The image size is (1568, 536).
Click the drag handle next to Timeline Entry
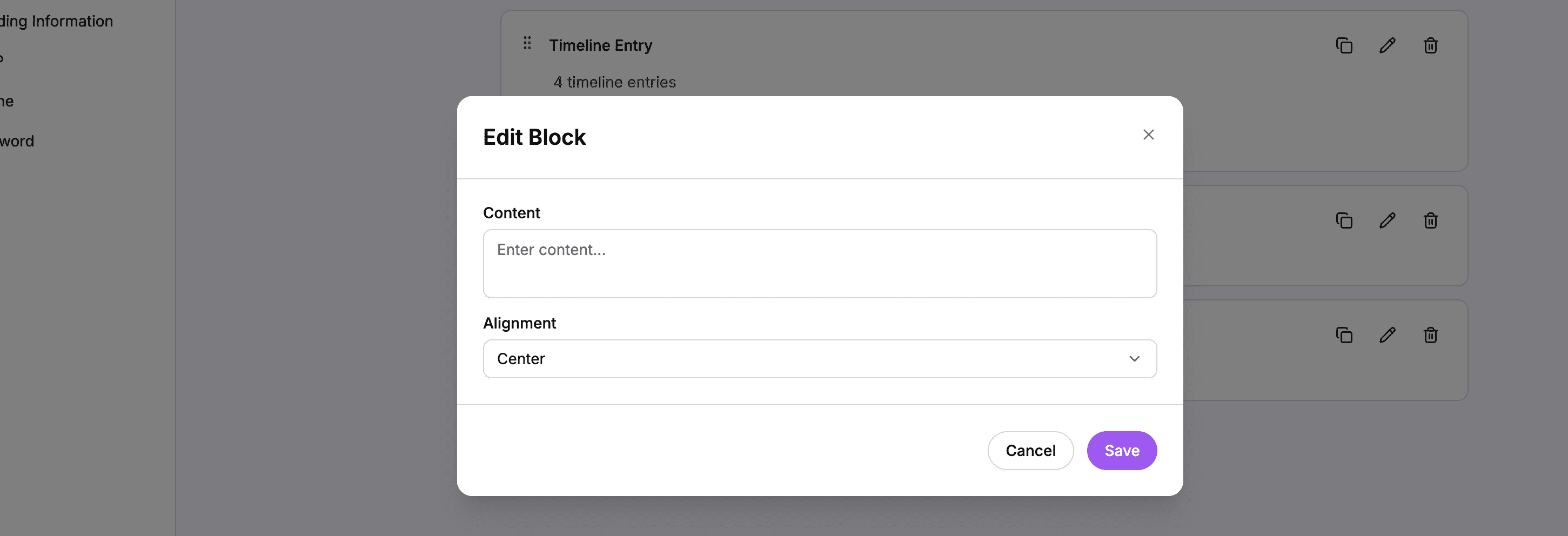[x=527, y=43]
